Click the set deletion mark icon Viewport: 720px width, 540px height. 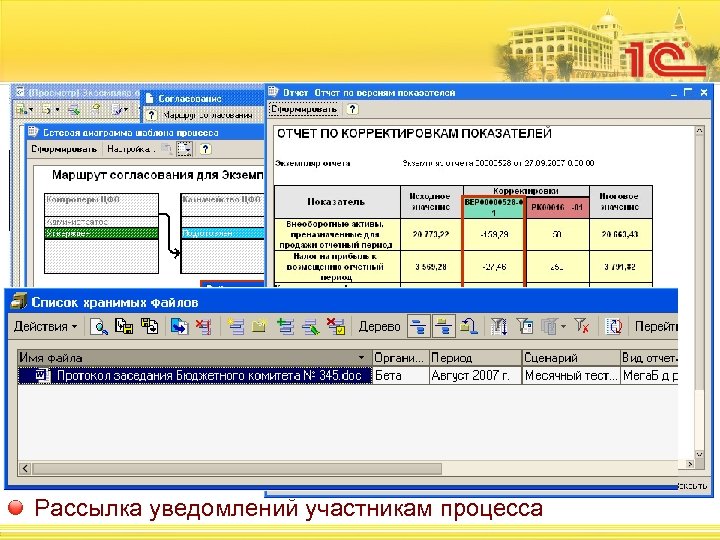pyautogui.click(x=336, y=326)
